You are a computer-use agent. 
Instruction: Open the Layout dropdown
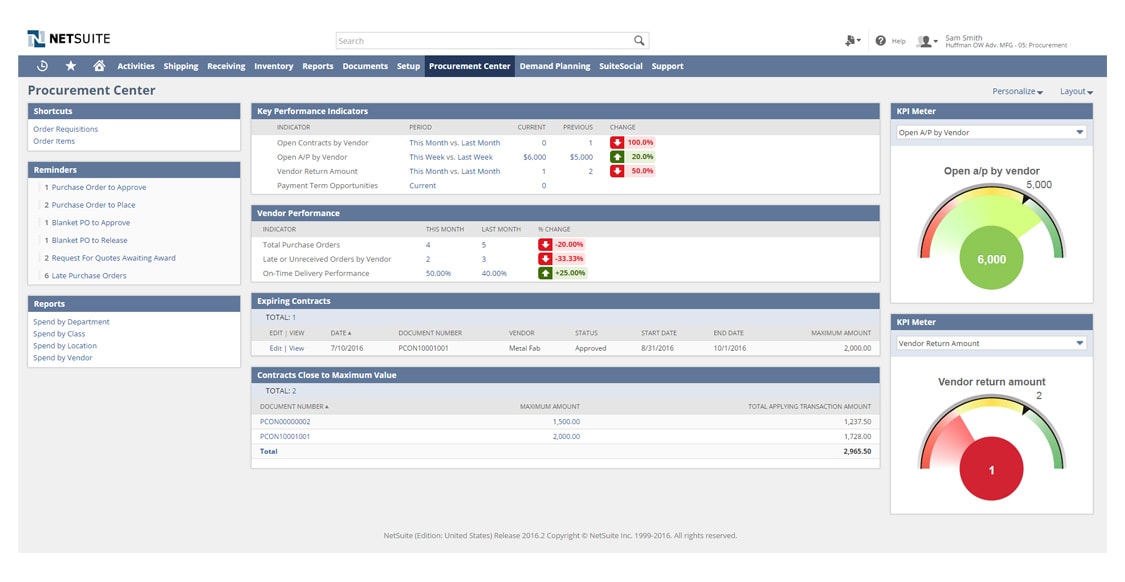pos(1076,91)
